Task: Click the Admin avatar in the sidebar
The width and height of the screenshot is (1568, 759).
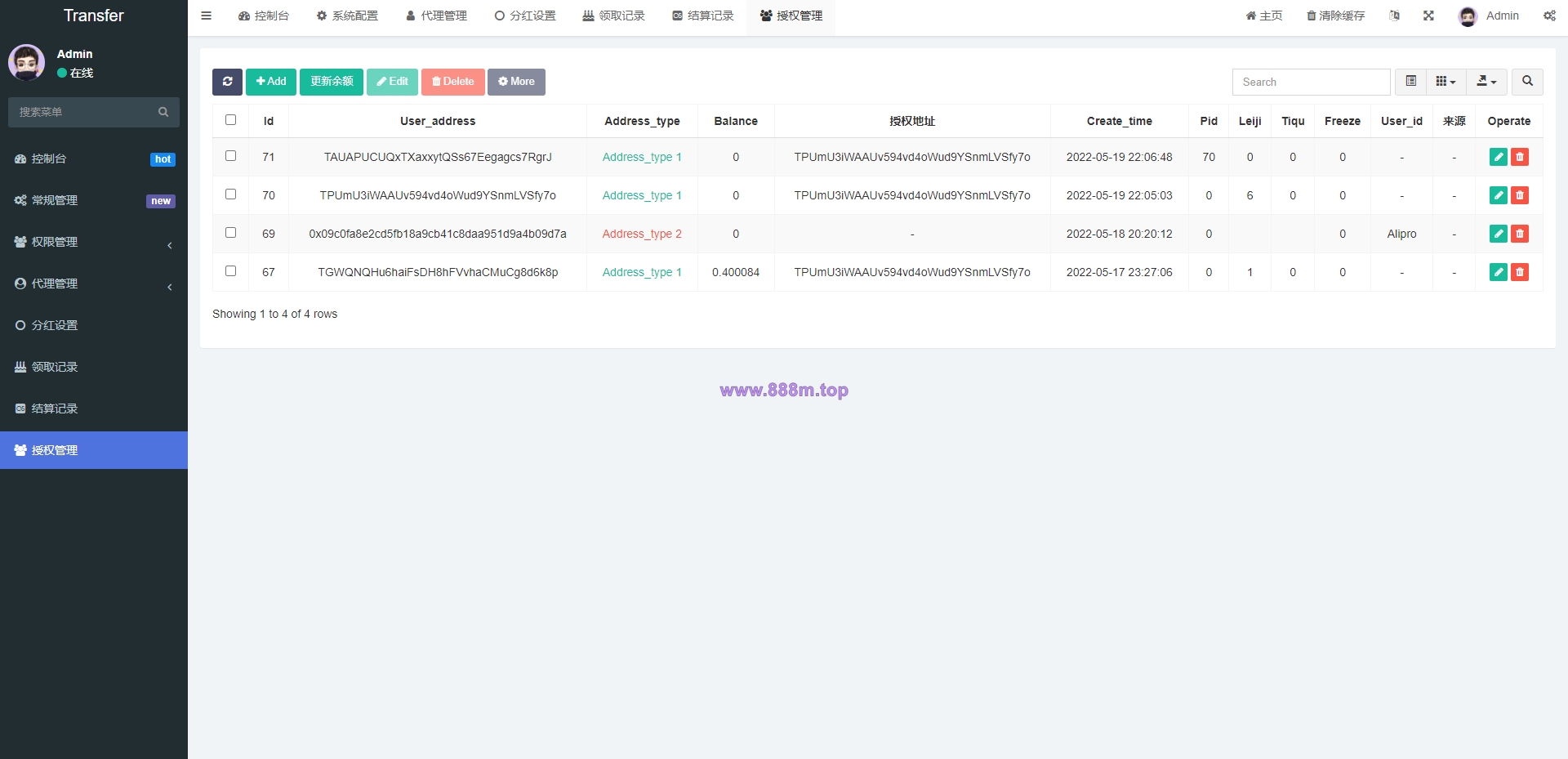Action: [x=26, y=62]
